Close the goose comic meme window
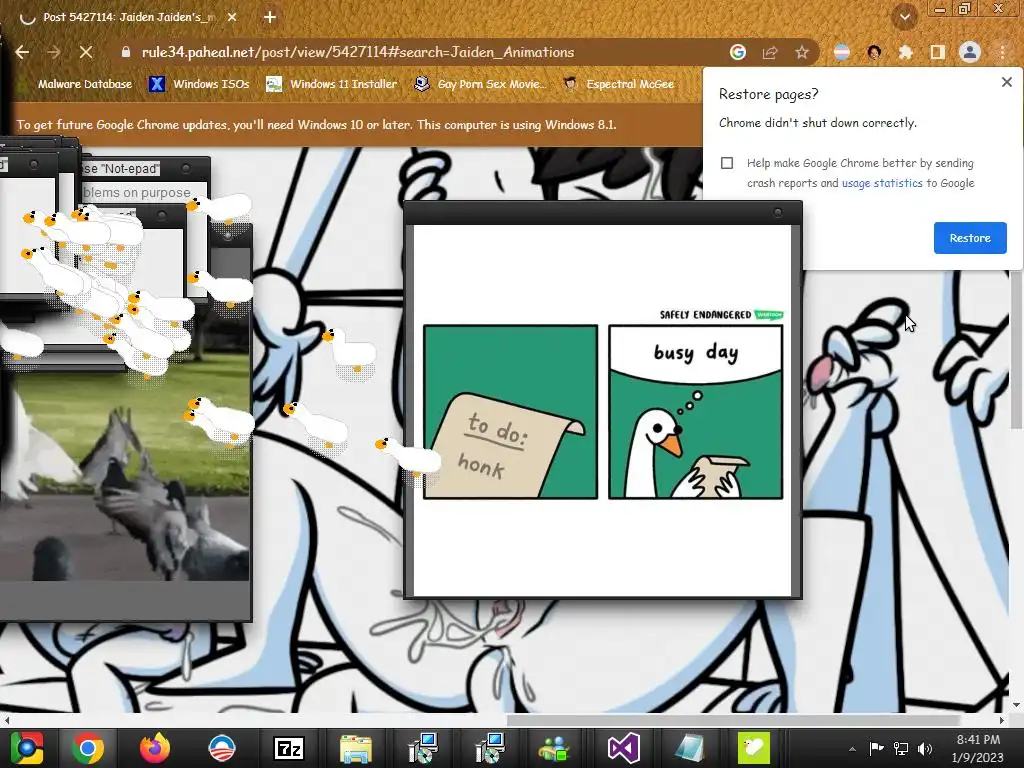The width and height of the screenshot is (1024, 768). (777, 213)
